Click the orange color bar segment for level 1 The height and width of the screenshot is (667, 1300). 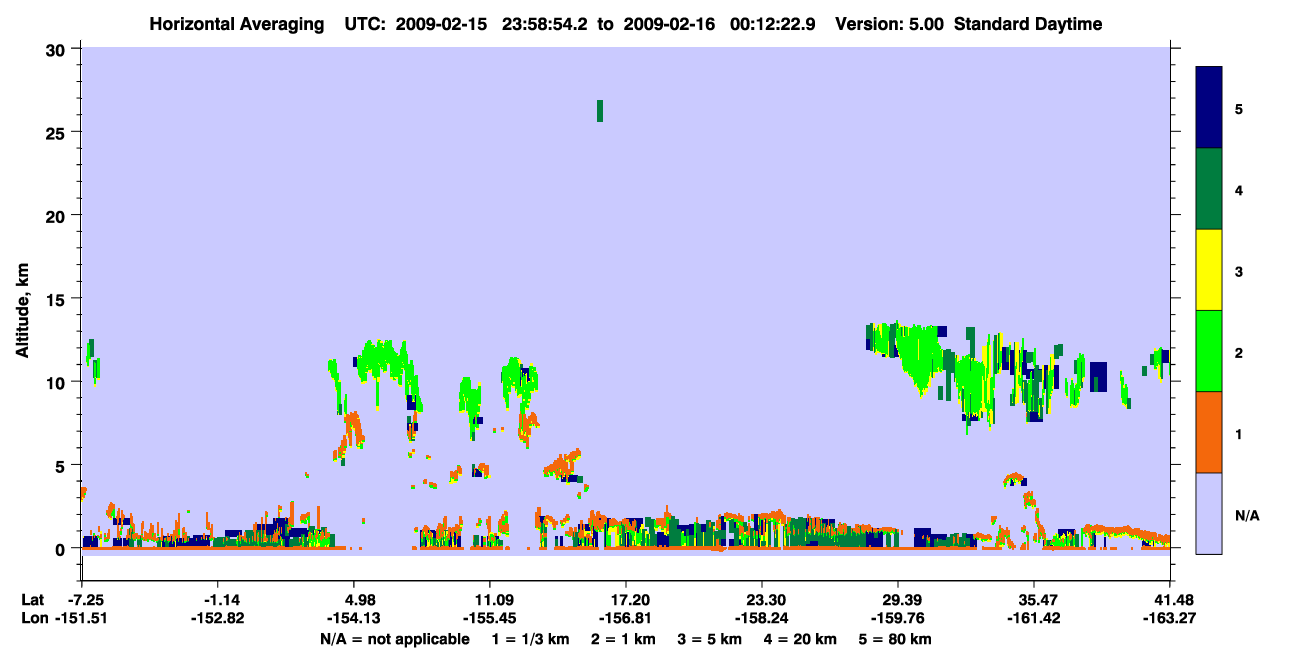point(1209,432)
